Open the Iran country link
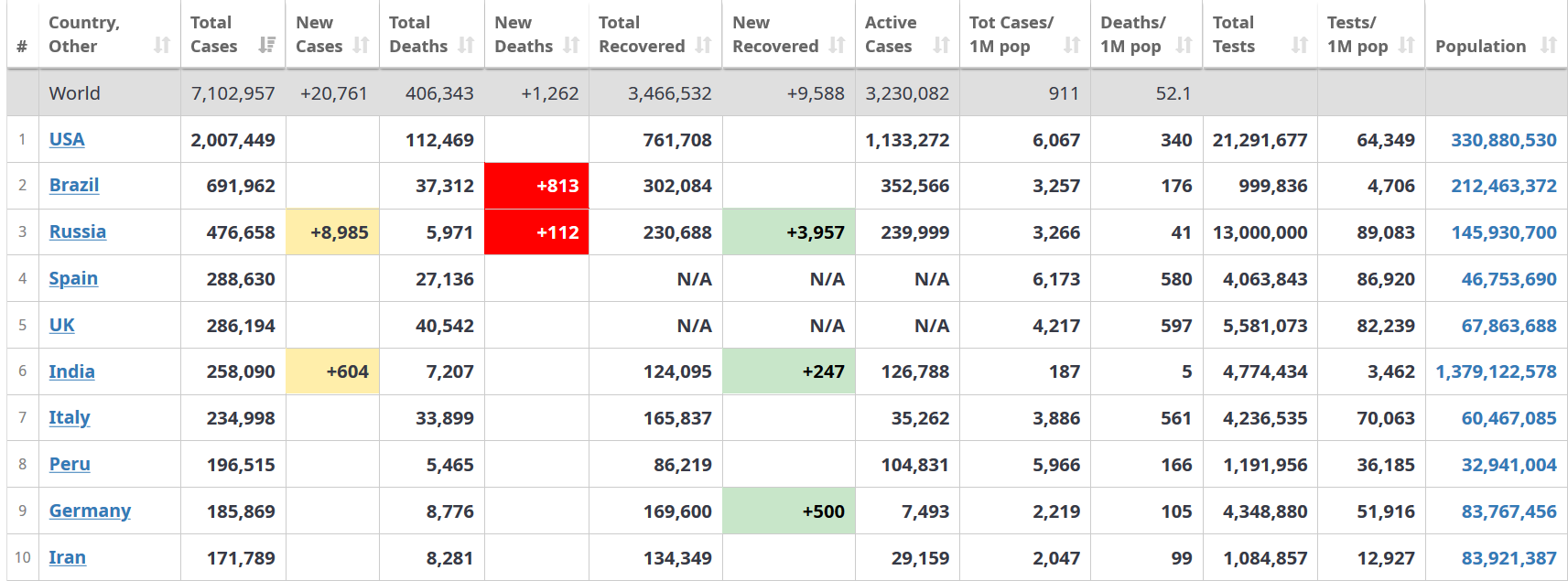Screen dimensions: 1568x581 click(x=68, y=557)
